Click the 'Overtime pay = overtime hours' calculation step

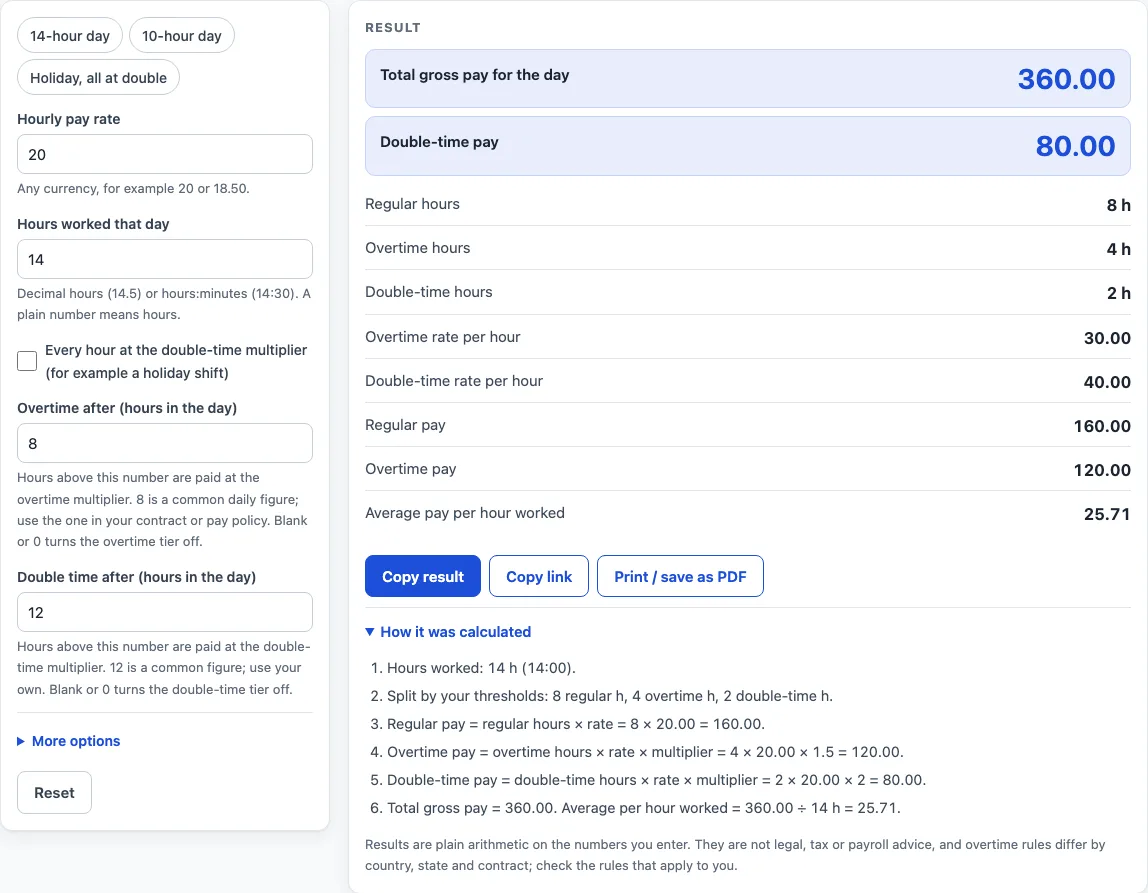point(645,752)
